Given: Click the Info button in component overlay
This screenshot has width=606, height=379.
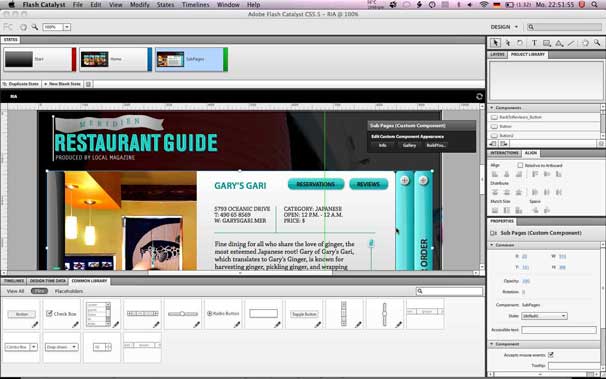Looking at the screenshot, I should (383, 145).
